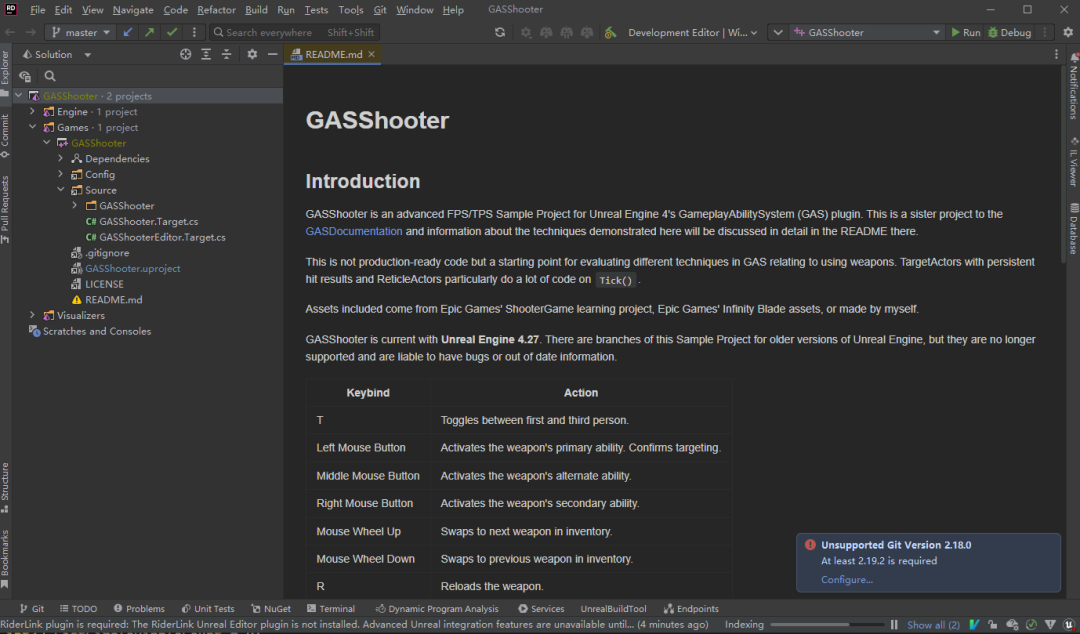
Task: Click the code analysis checkmark status icon
Action: (1031, 625)
